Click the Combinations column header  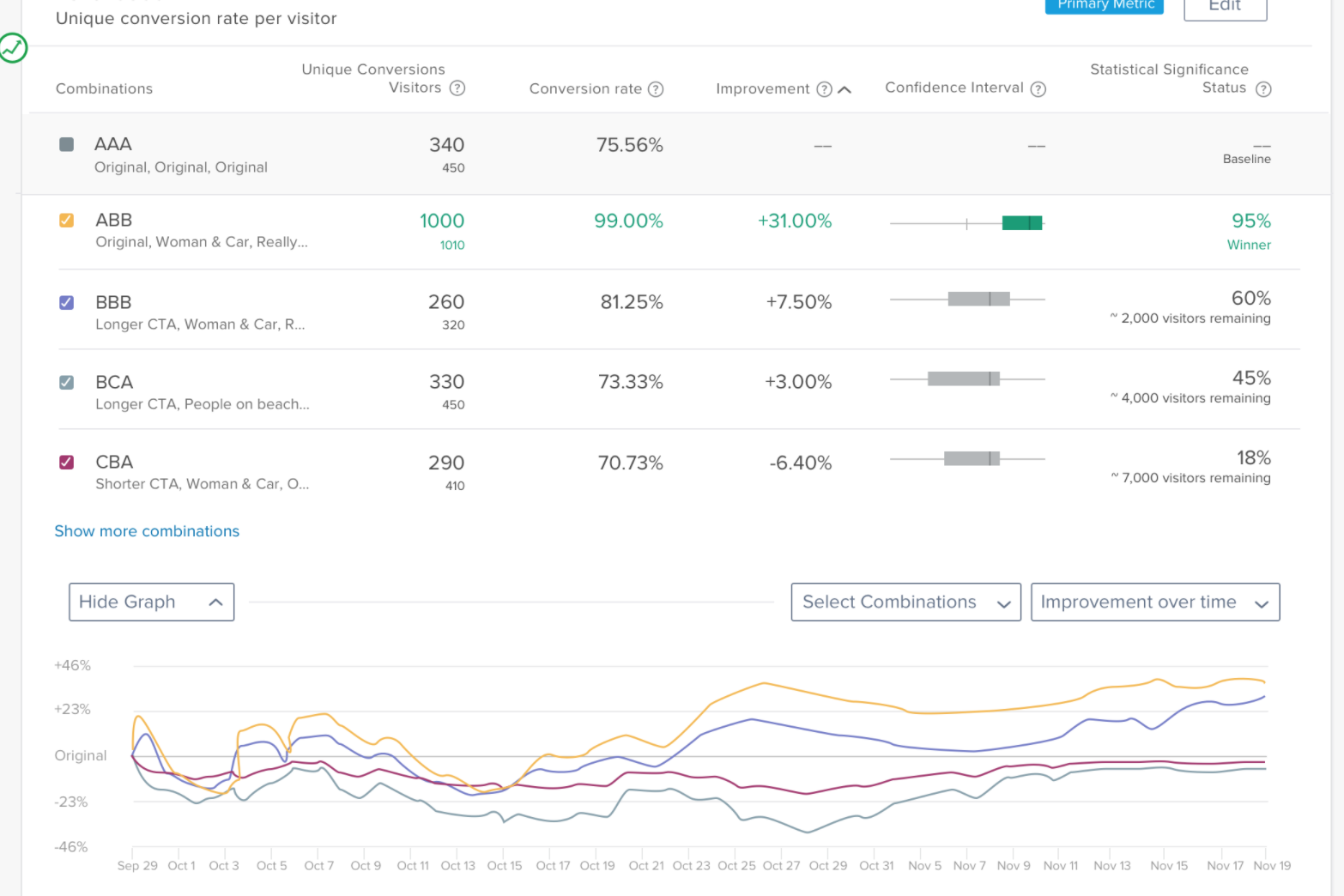pos(104,89)
